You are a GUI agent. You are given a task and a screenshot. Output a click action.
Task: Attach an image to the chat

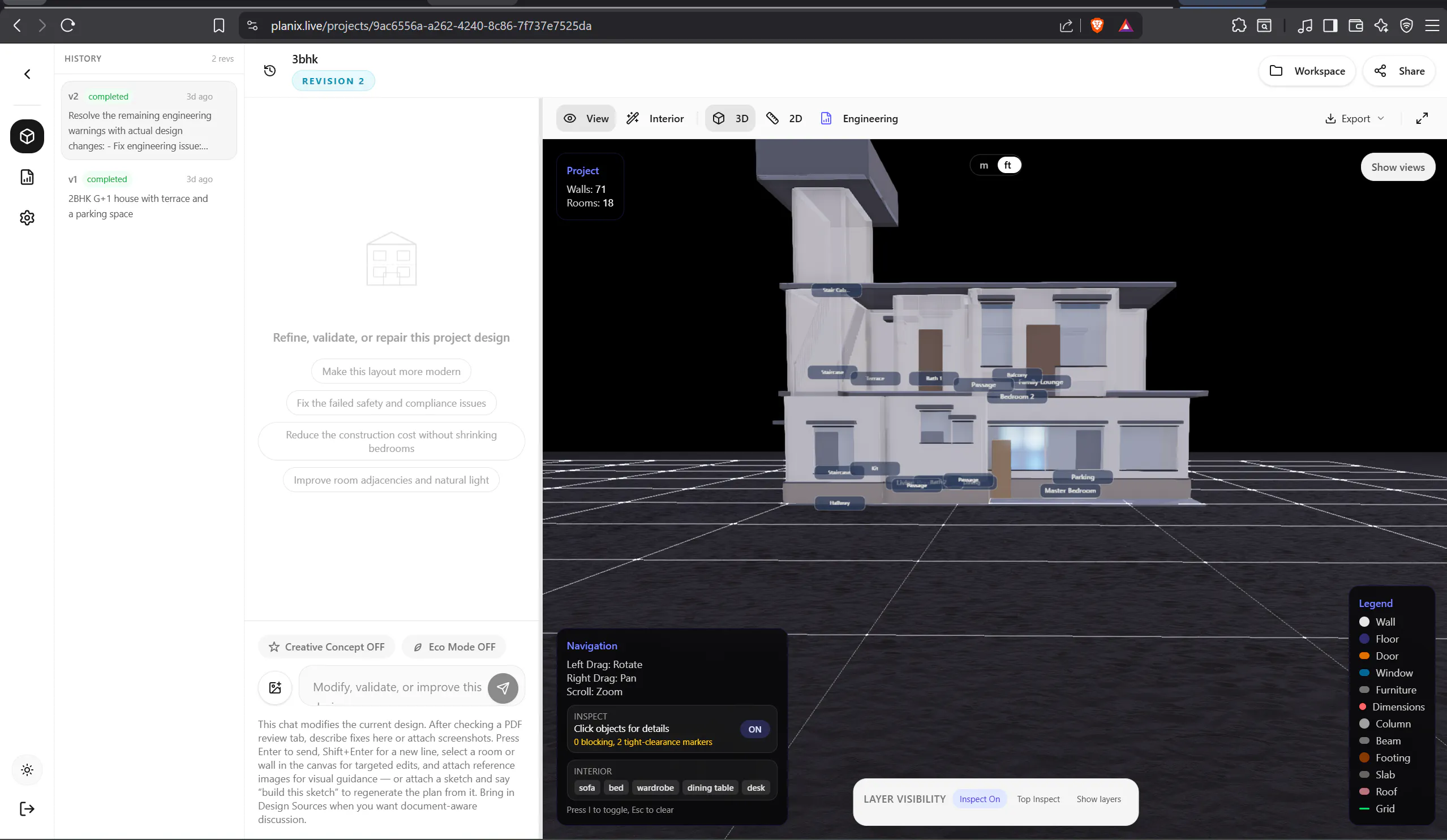pos(275,687)
